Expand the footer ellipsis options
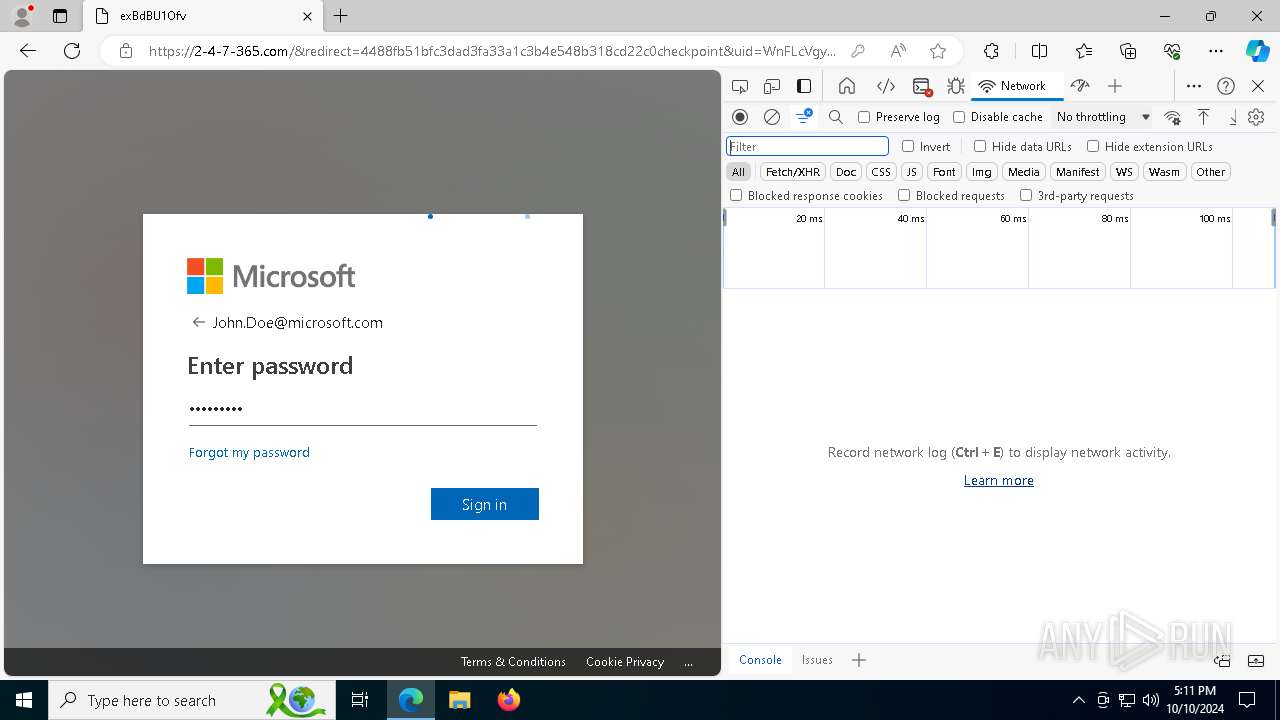 pos(688,662)
